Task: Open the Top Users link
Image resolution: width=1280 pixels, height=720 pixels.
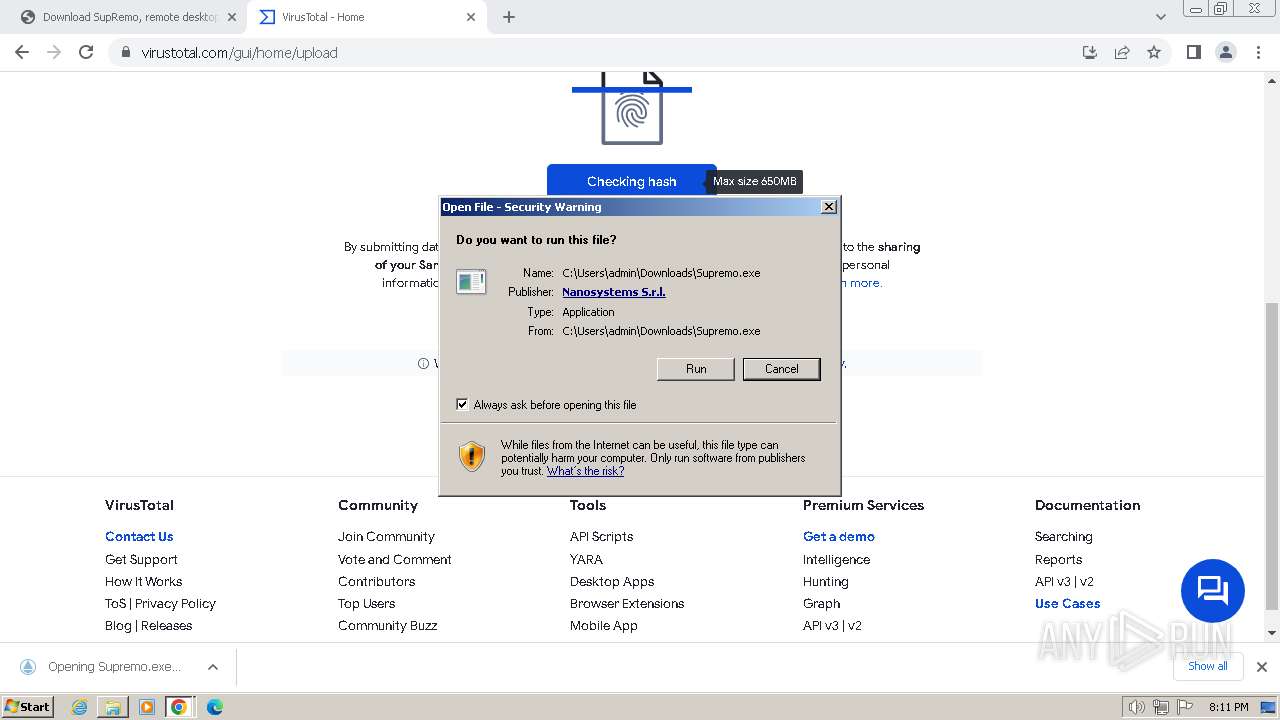Action: tap(366, 604)
